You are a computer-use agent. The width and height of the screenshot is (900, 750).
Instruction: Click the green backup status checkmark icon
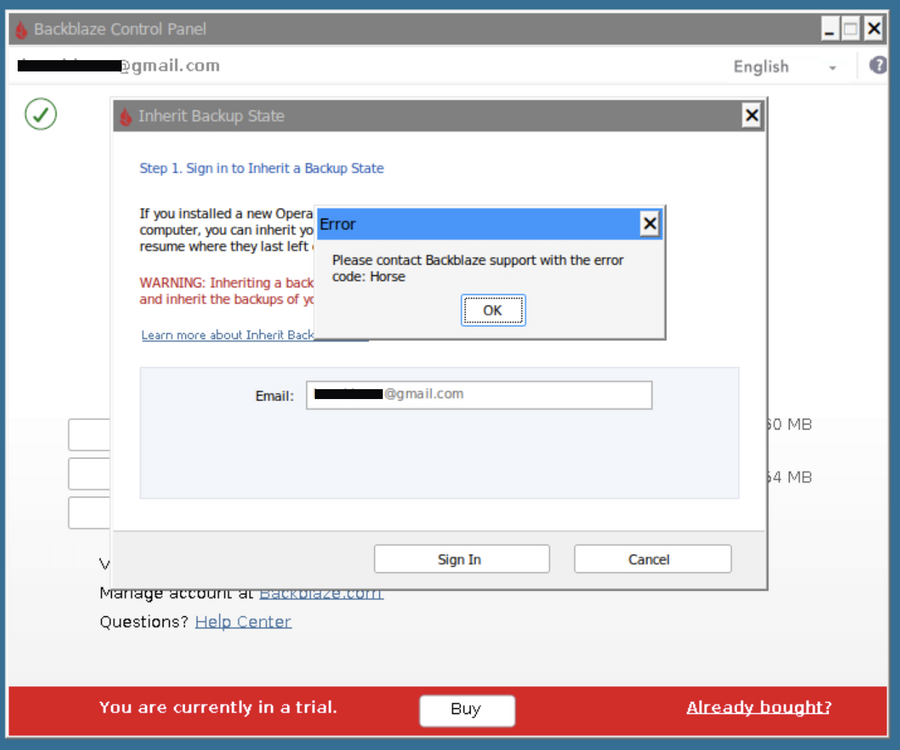click(x=41, y=114)
